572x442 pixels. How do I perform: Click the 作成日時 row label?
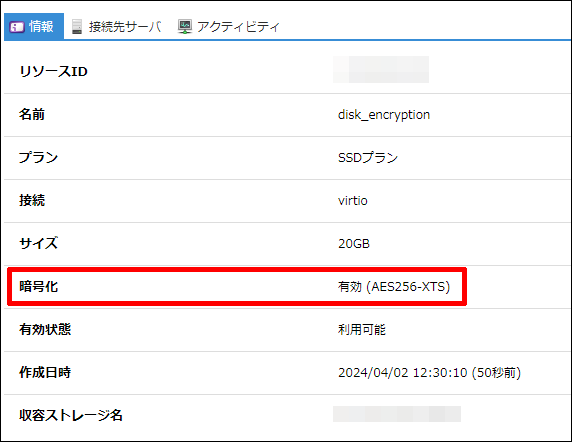point(45,373)
